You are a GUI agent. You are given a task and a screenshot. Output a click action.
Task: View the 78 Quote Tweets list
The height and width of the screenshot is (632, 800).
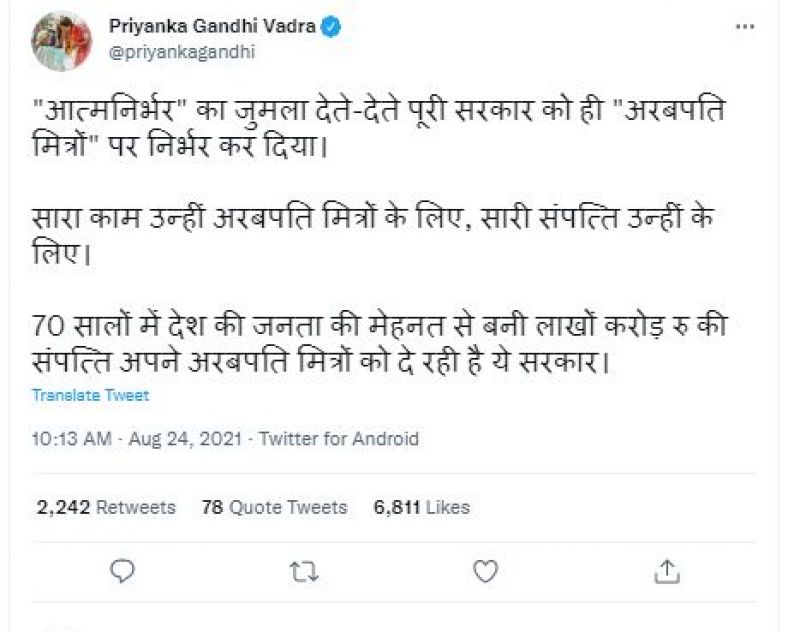pyautogui.click(x=274, y=507)
